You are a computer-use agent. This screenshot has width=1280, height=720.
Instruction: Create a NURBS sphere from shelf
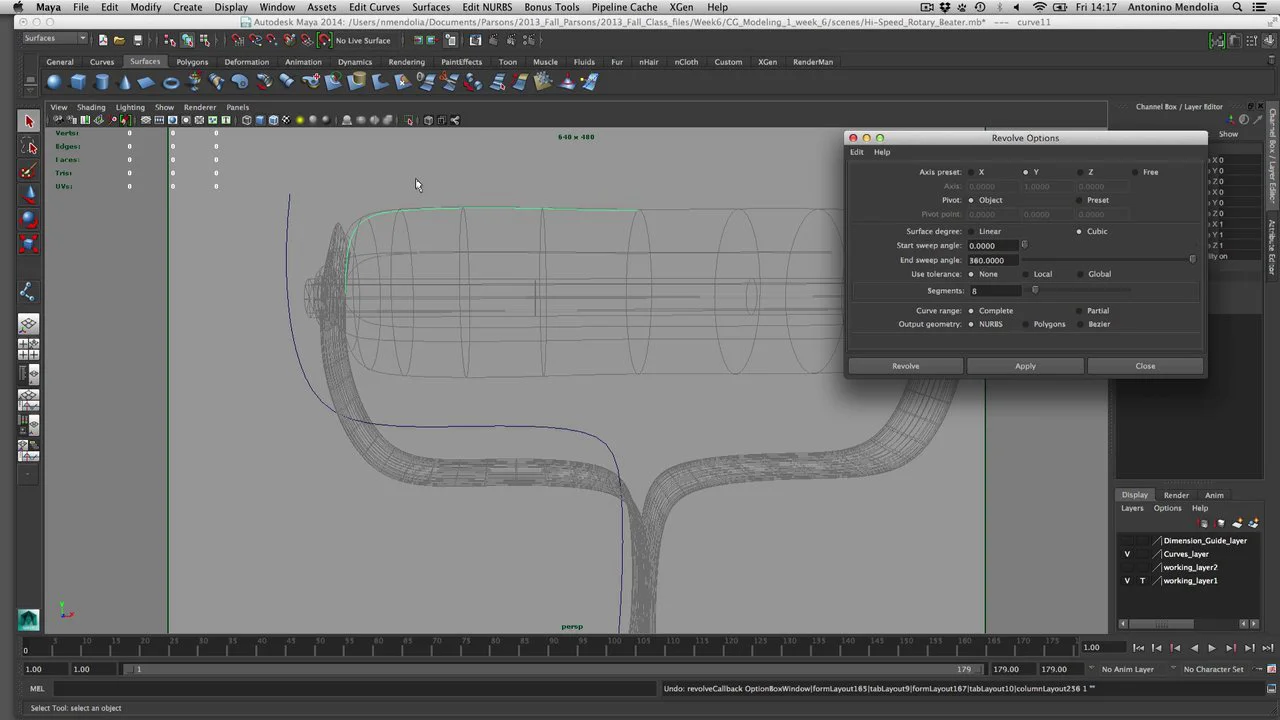click(54, 82)
